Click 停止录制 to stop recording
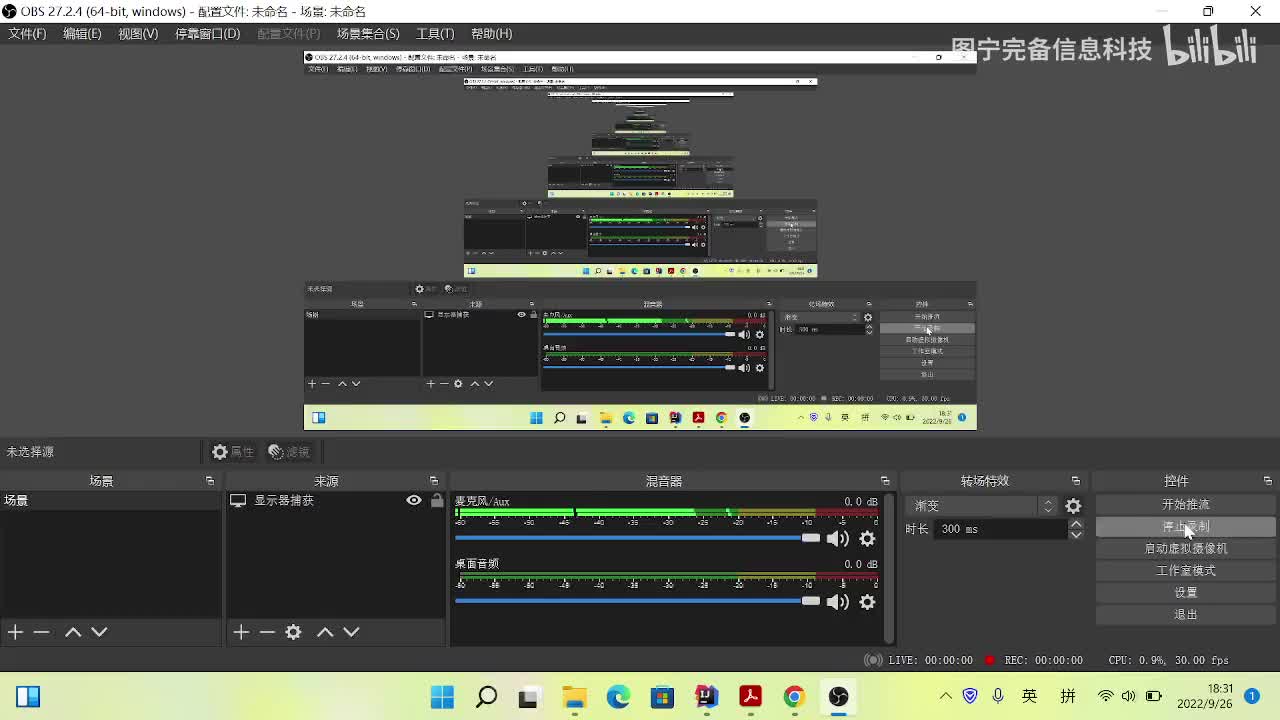 point(1186,527)
